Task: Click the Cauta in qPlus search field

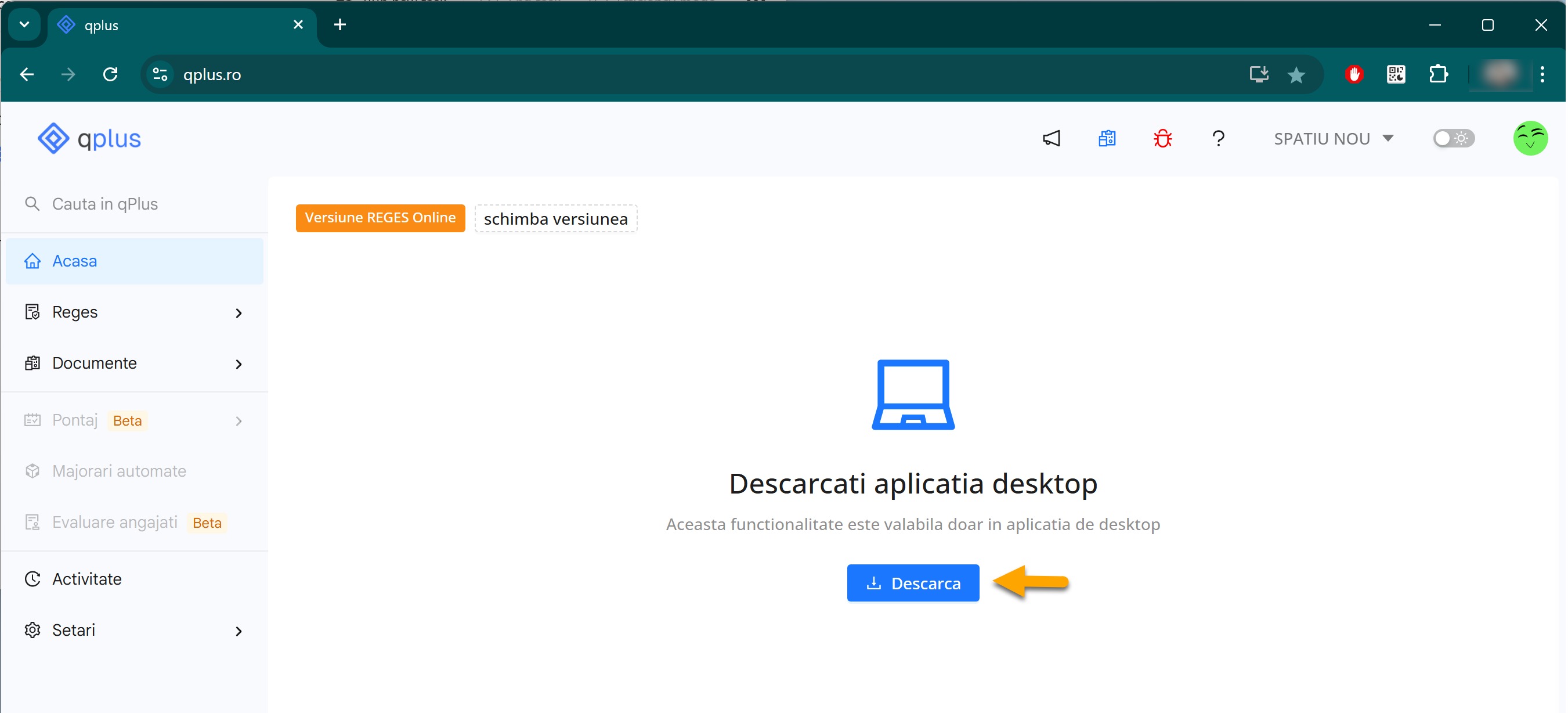Action: [x=136, y=204]
